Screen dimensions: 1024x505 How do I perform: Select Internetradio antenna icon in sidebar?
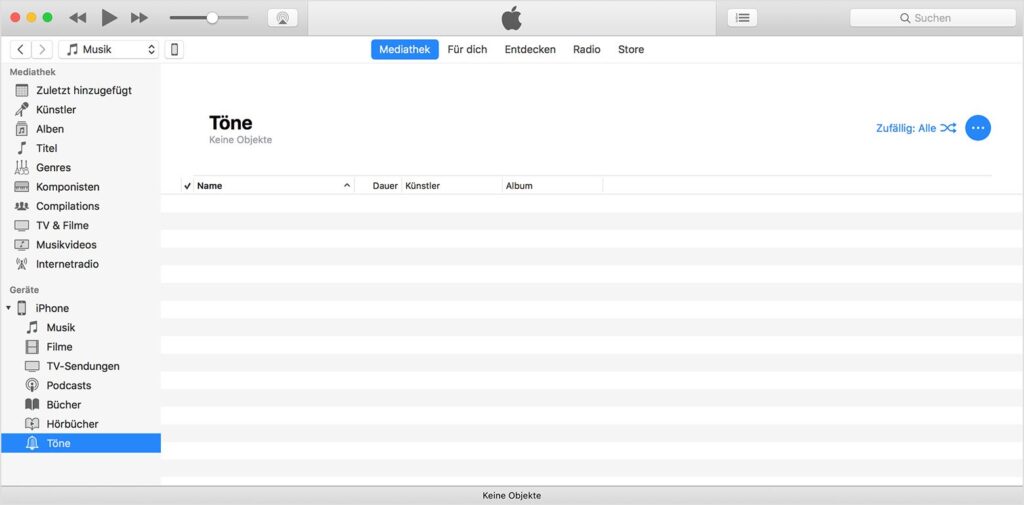(22, 264)
